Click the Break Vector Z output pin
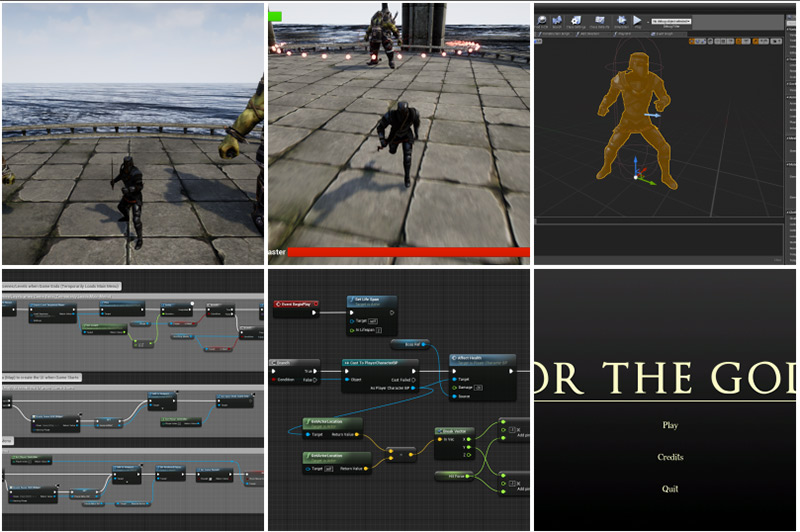 469,455
